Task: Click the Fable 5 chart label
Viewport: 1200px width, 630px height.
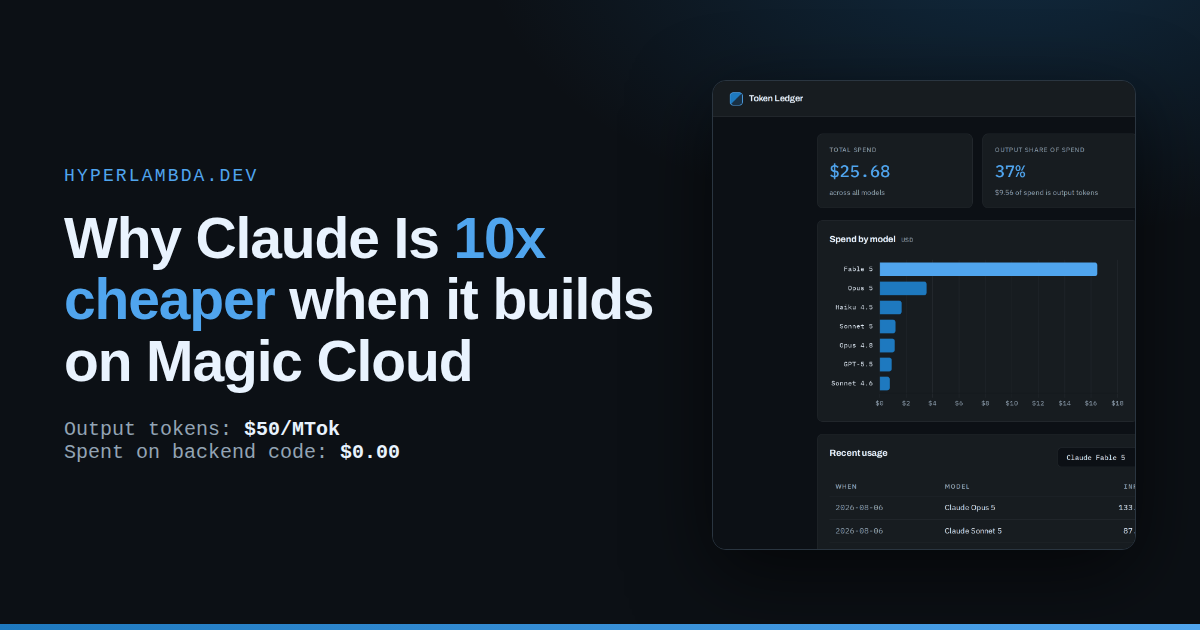Action: 858,269
